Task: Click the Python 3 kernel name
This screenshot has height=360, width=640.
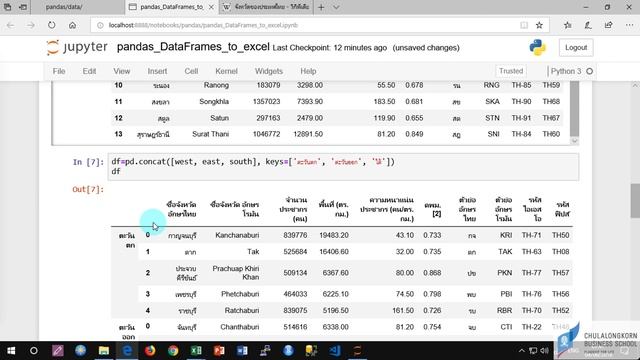Action: tap(566, 71)
